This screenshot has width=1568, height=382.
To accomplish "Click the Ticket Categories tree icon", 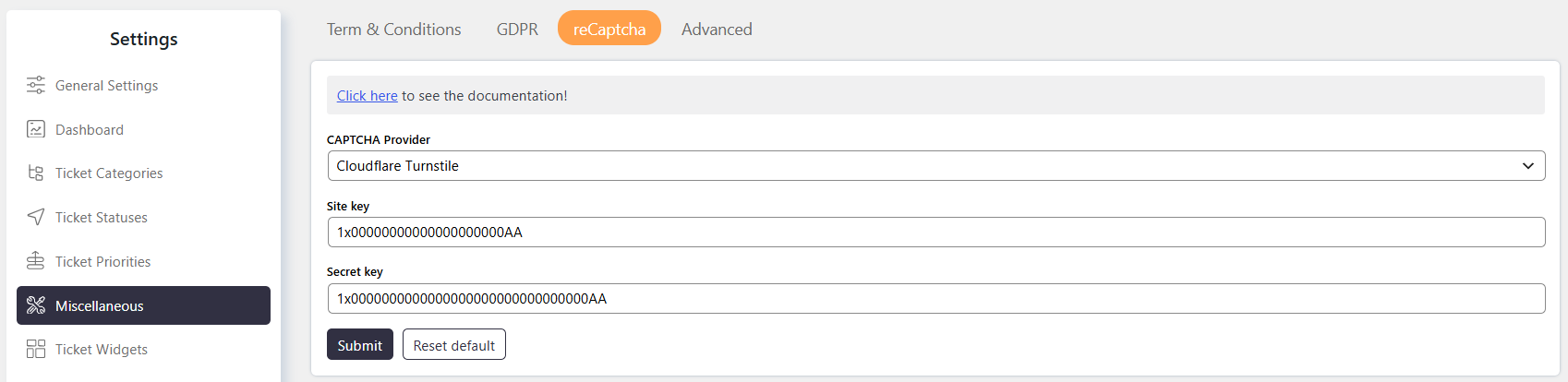I will click(36, 173).
